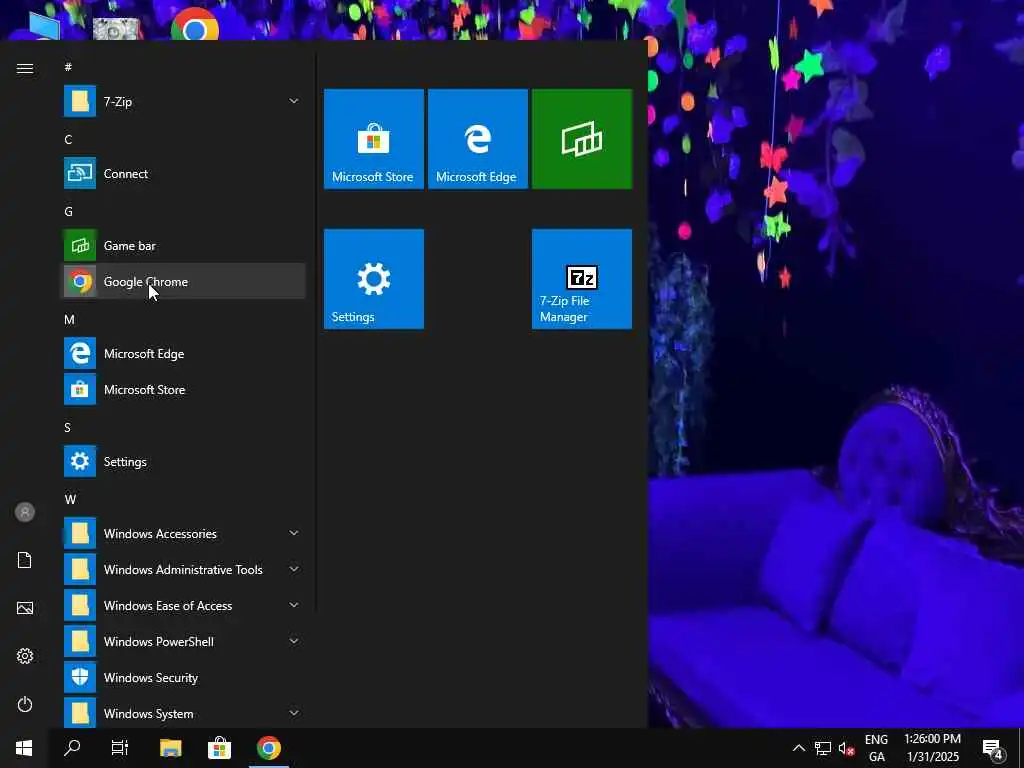This screenshot has width=1024, height=768.
Task: Select the Chrome desktop shortcut icon
Action: click(195, 24)
